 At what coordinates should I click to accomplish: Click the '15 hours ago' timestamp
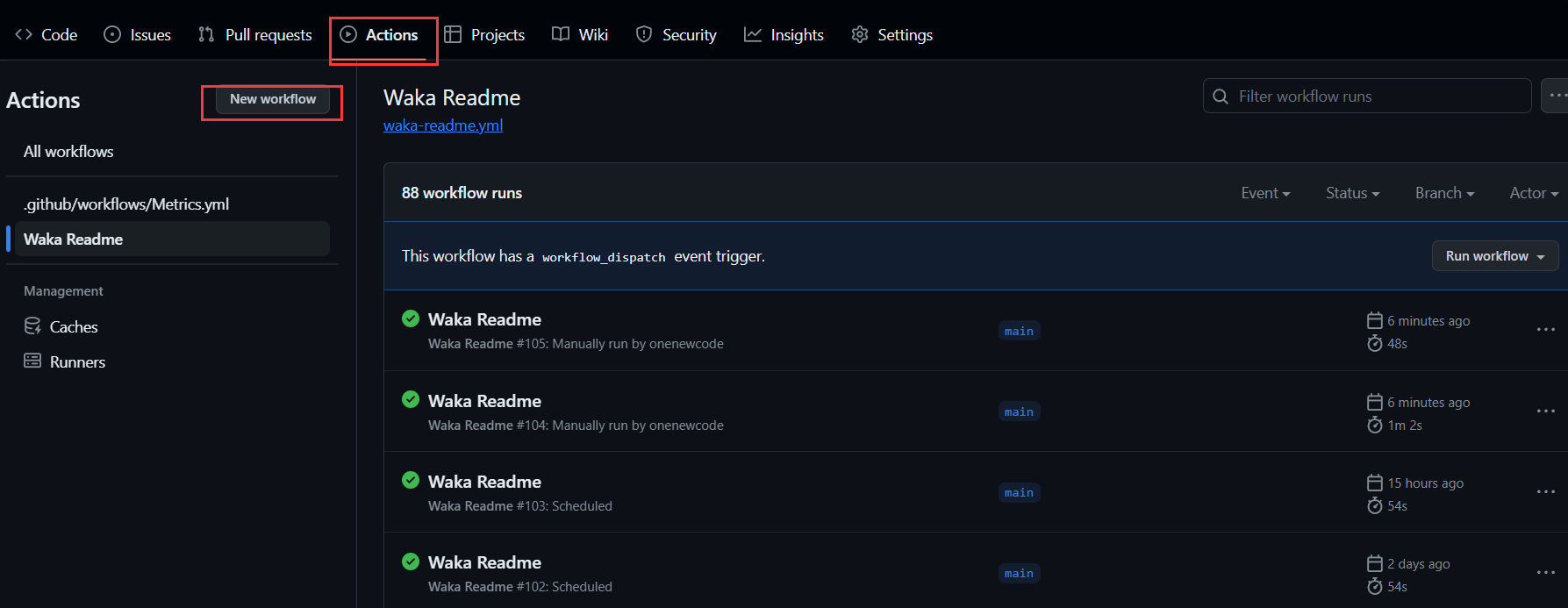pyautogui.click(x=1426, y=483)
